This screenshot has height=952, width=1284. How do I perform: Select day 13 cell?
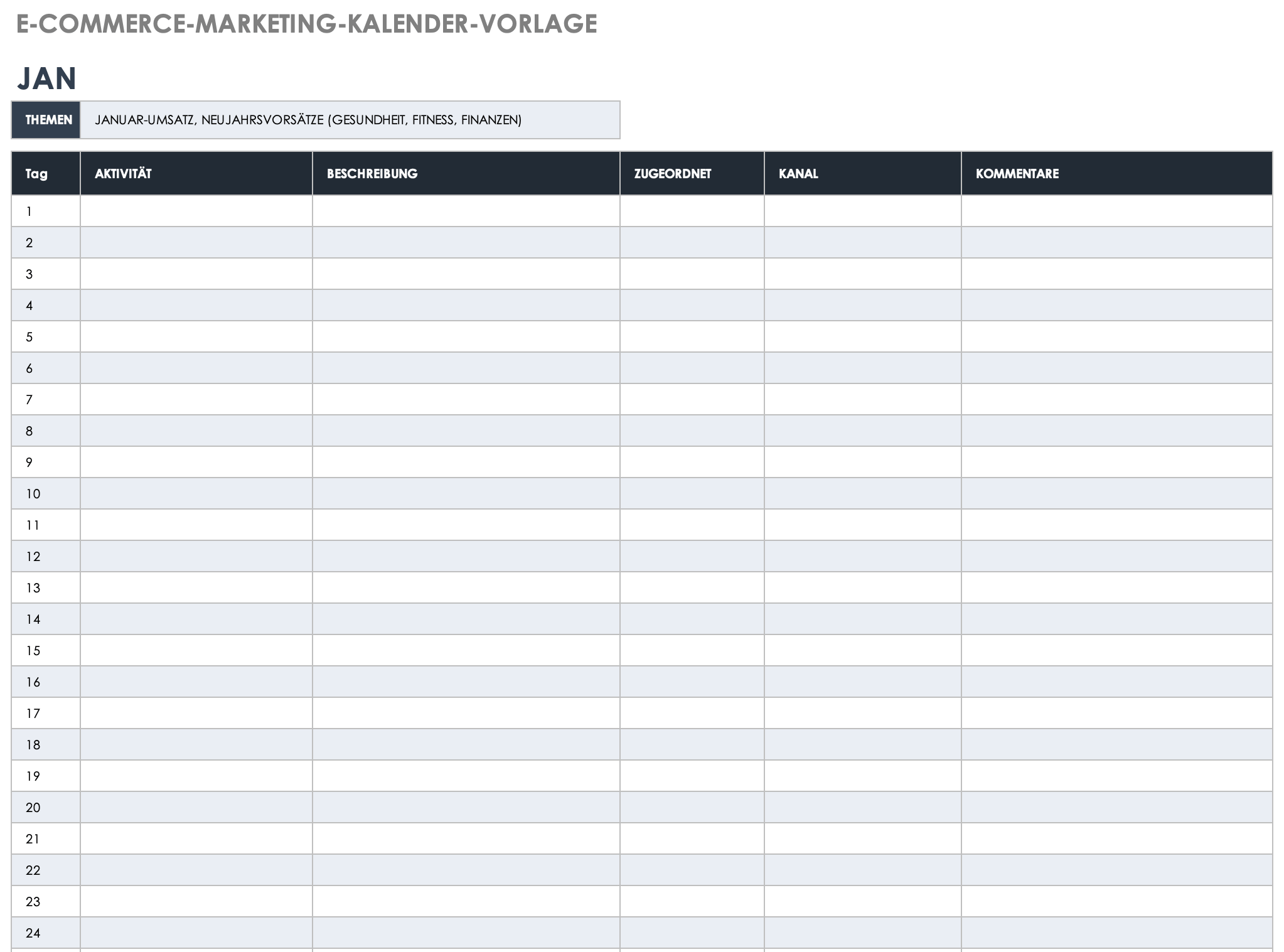coord(46,588)
